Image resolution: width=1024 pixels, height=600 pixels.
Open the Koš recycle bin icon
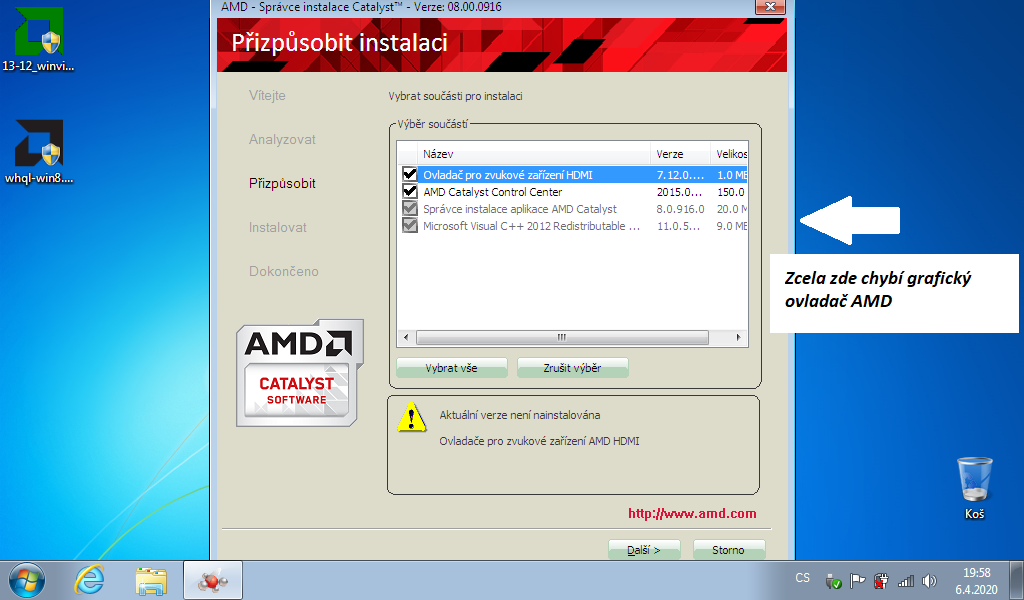(x=974, y=488)
